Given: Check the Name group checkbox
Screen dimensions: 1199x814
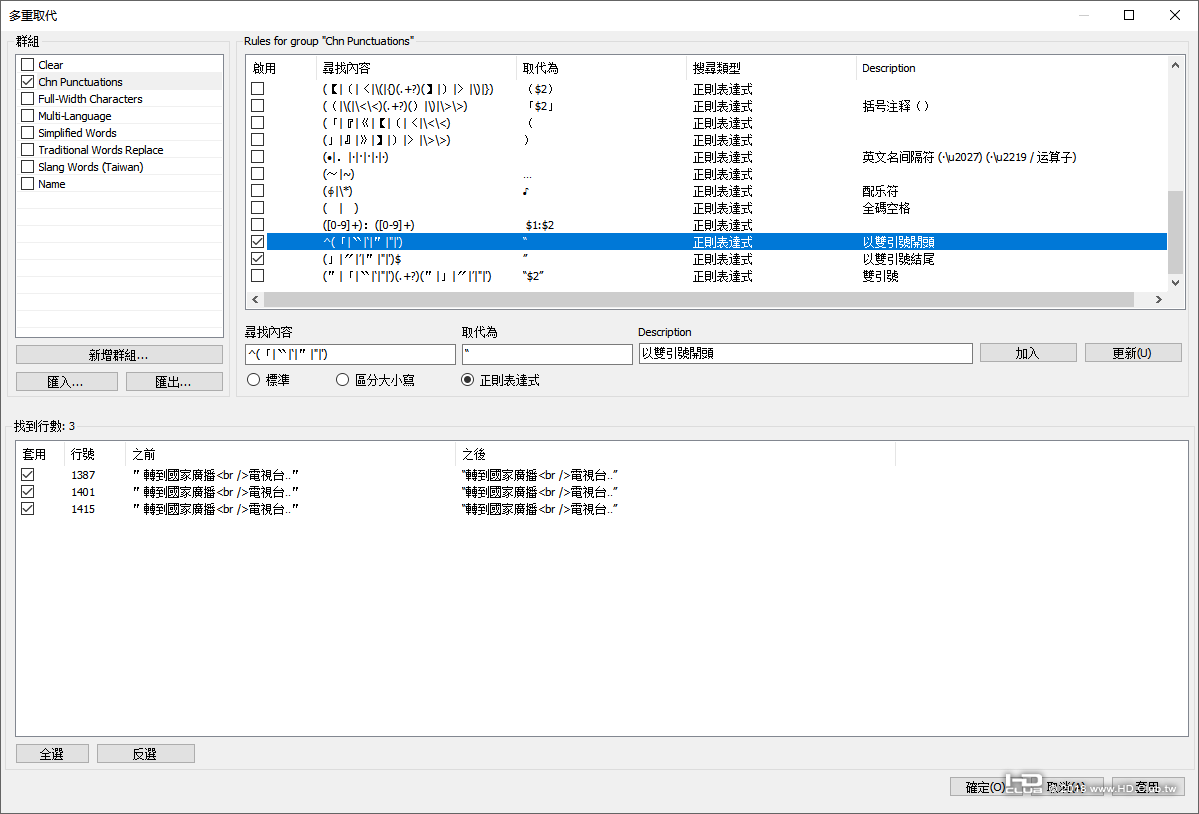Looking at the screenshot, I should [28, 183].
